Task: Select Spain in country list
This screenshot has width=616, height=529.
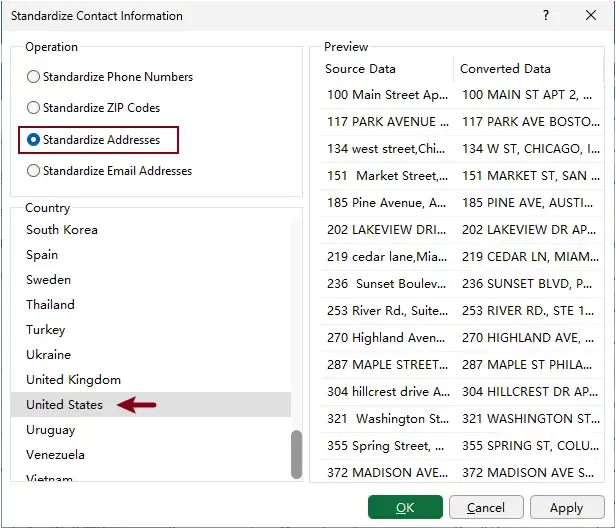Action: point(151,254)
